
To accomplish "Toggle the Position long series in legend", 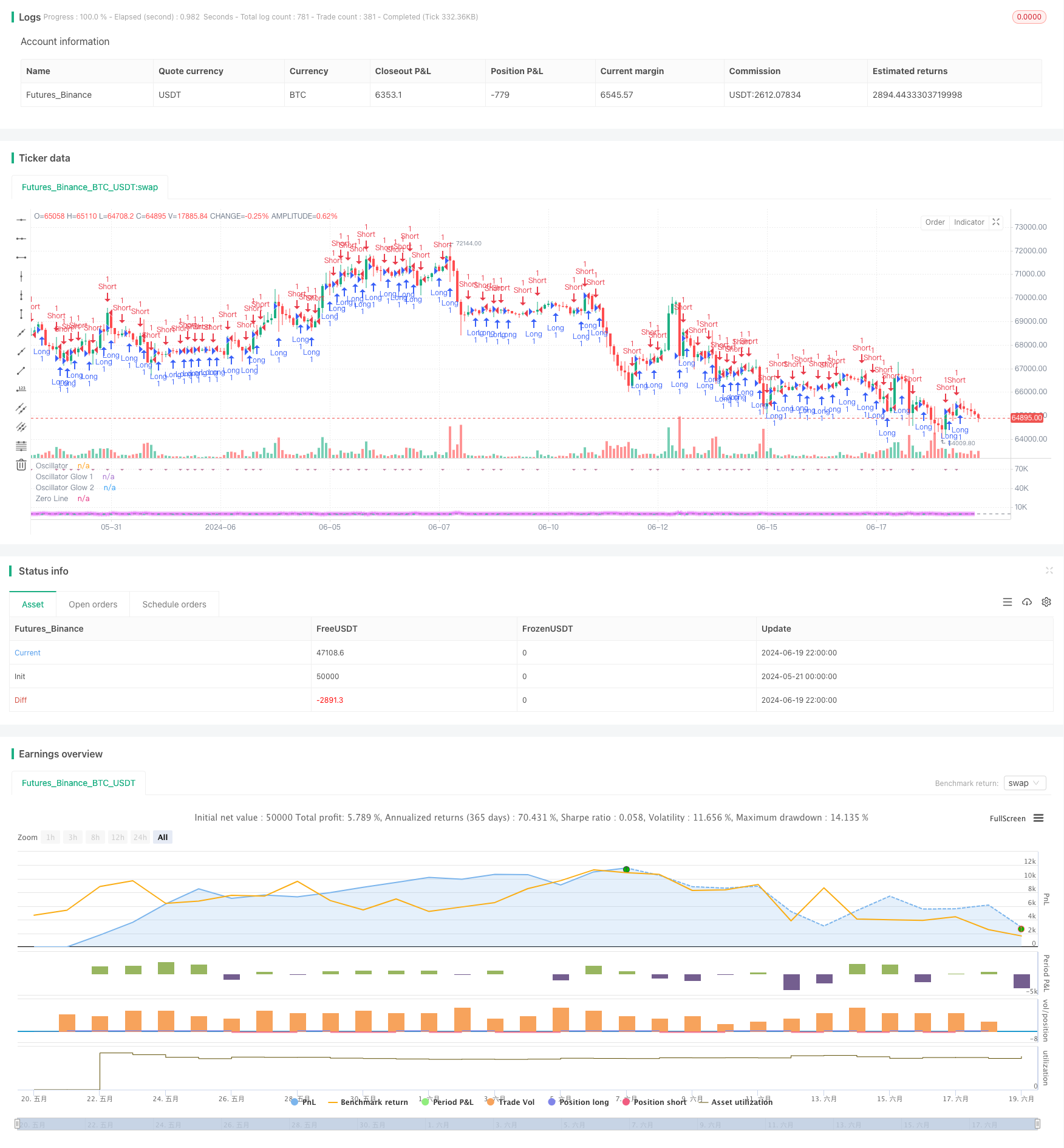I will (x=578, y=1102).
